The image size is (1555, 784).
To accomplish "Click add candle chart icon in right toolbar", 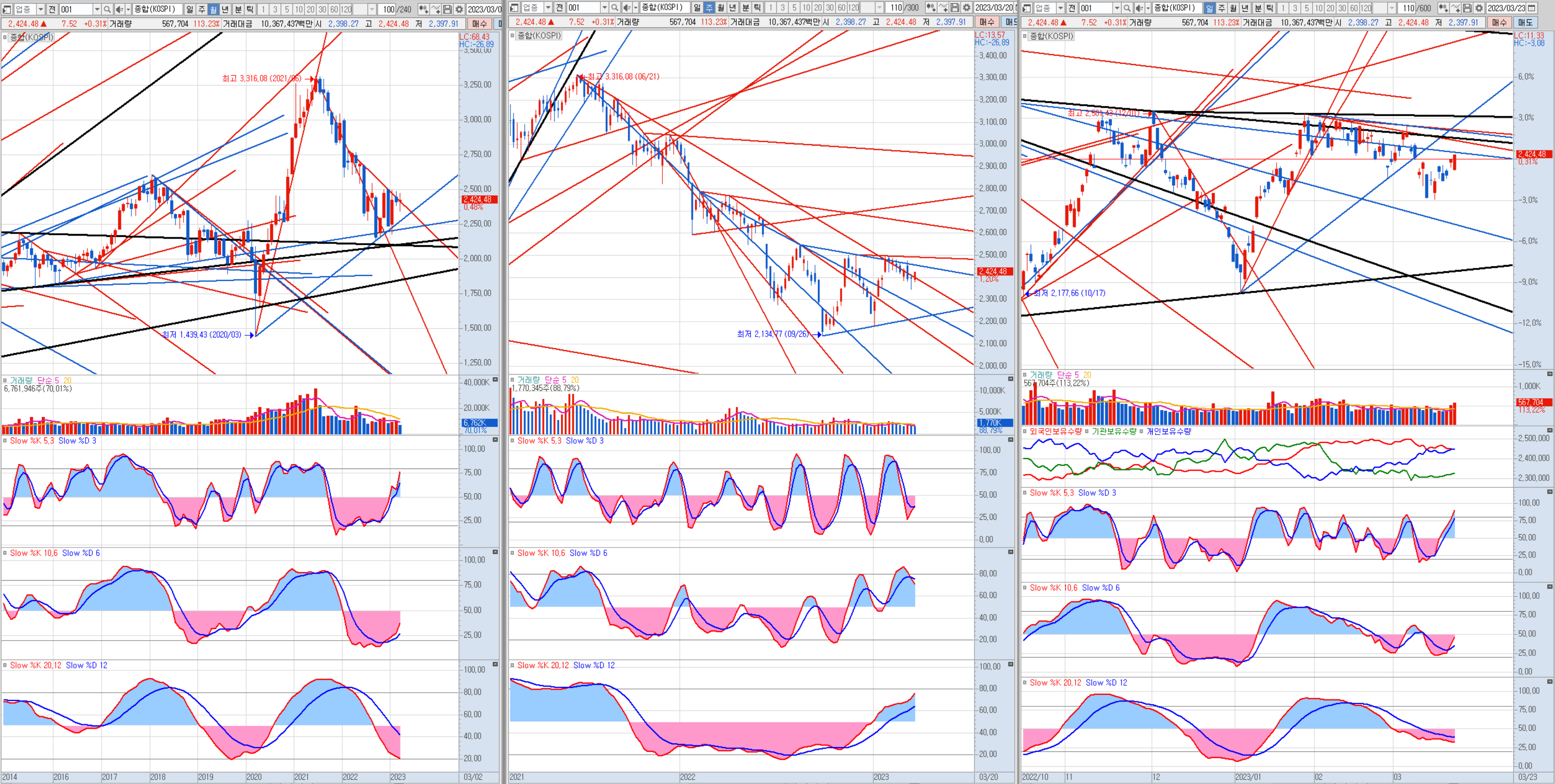I will [x=1443, y=8].
